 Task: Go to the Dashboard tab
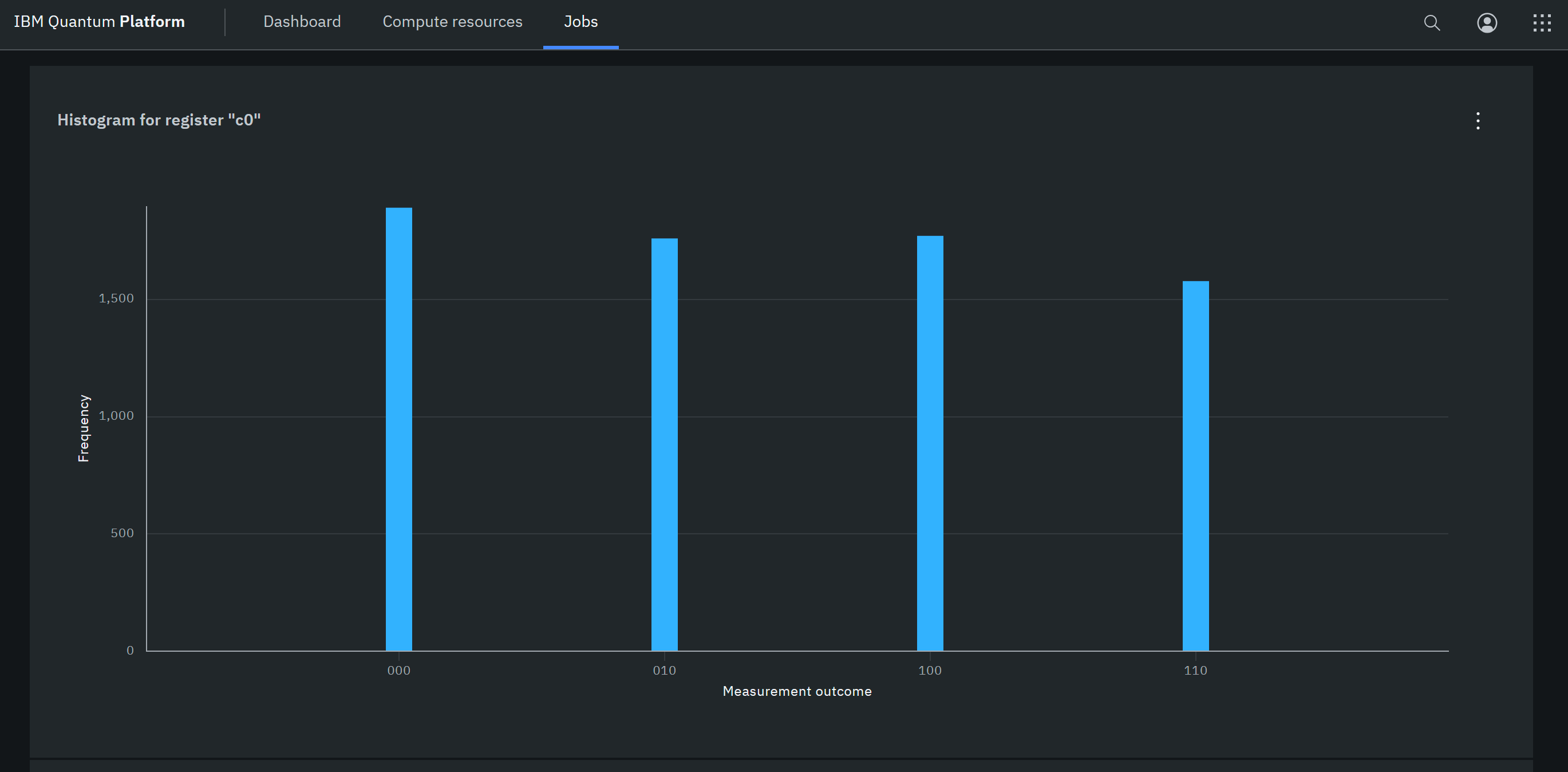pyautogui.click(x=302, y=22)
